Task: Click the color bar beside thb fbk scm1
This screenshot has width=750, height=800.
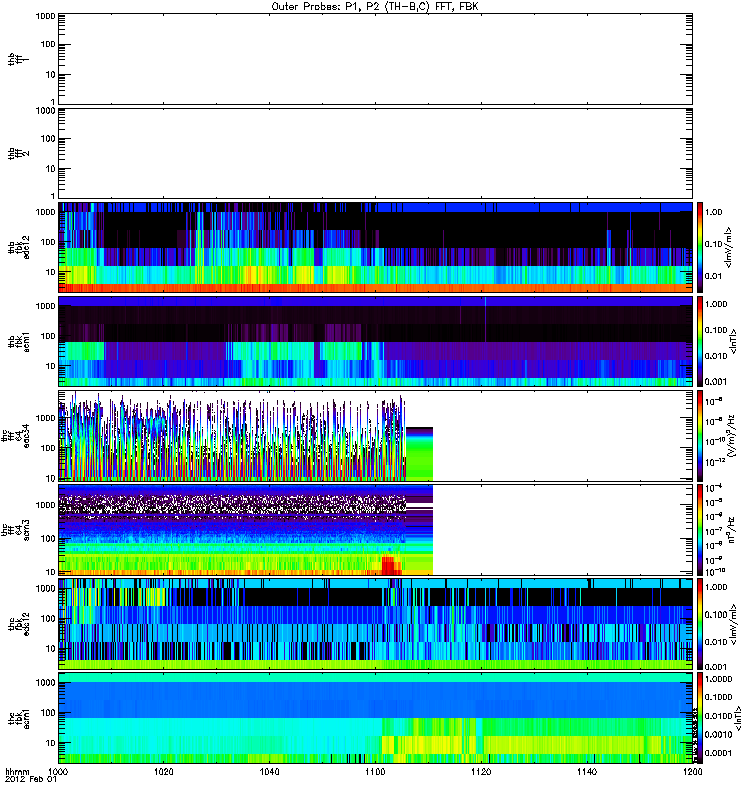Action: pyautogui.click(x=701, y=341)
